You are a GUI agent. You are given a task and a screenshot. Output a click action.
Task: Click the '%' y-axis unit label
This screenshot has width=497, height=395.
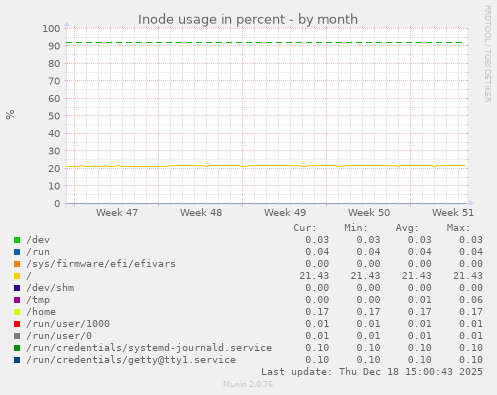(x=10, y=114)
